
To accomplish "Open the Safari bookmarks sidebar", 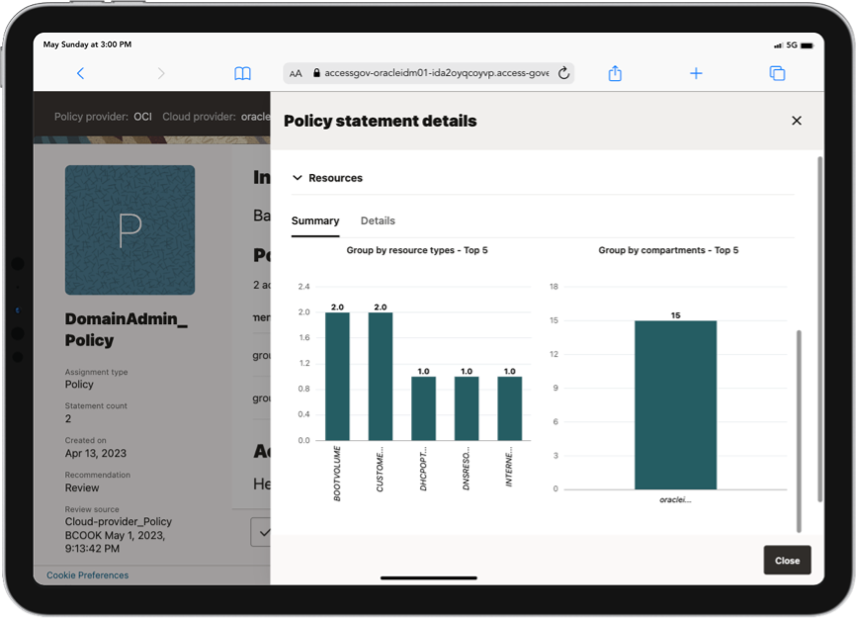I will pos(242,73).
